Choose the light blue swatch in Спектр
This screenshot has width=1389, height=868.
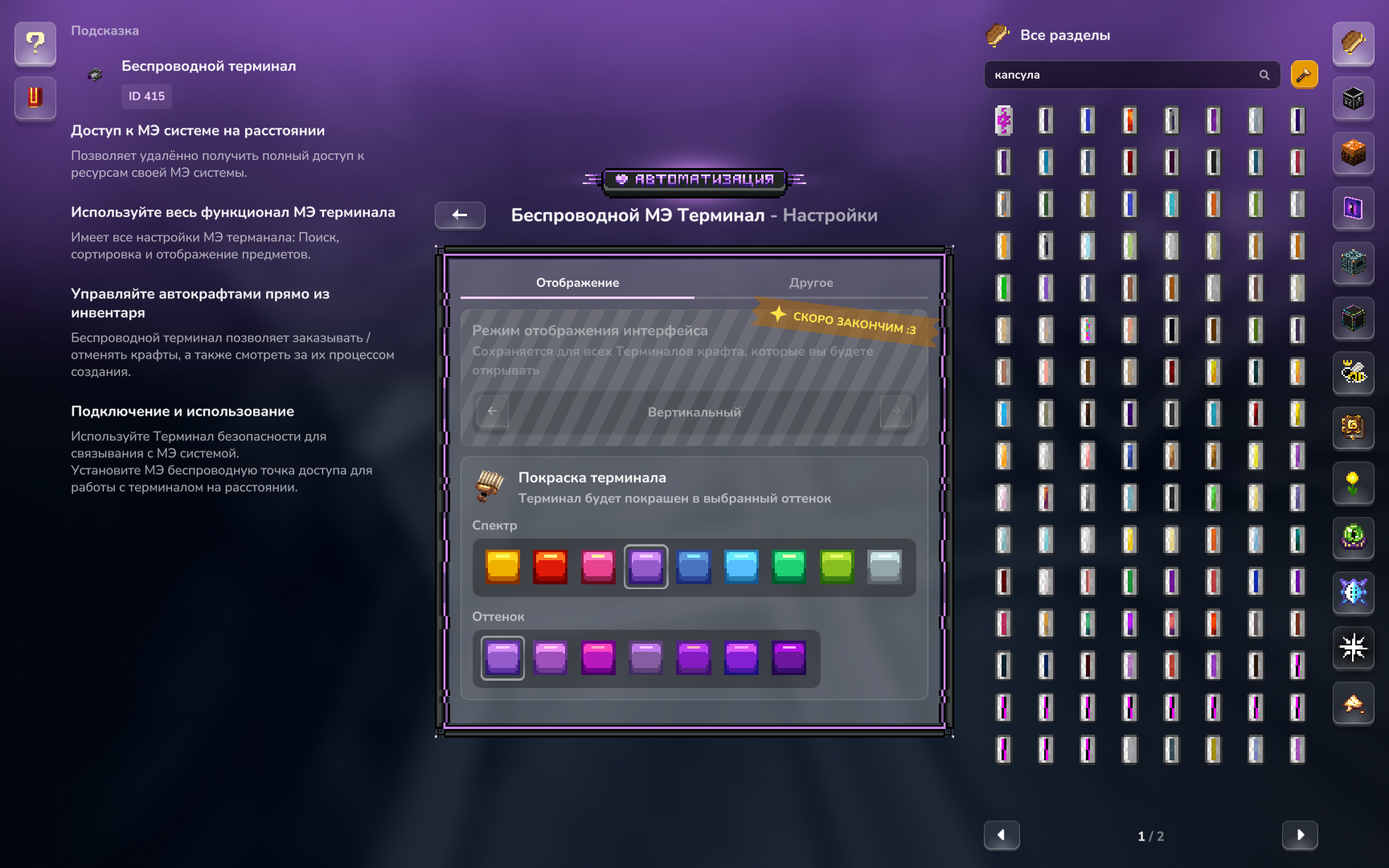click(x=741, y=567)
